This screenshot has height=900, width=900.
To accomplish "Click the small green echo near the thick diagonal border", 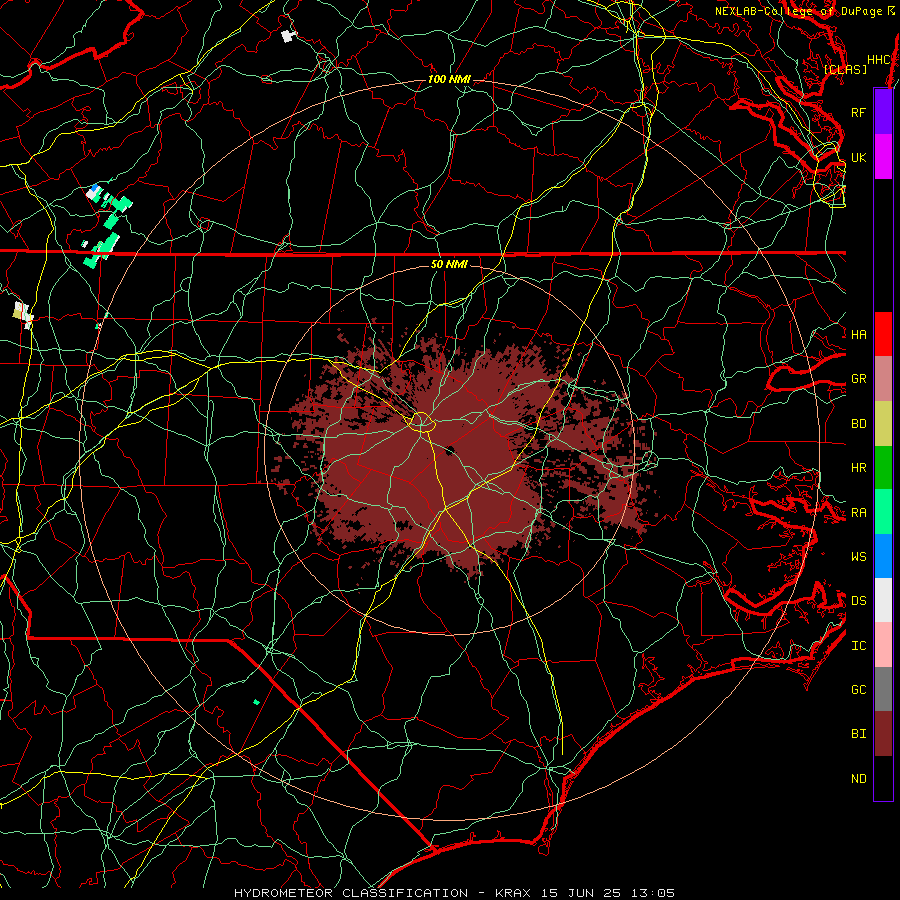I will 257,702.
